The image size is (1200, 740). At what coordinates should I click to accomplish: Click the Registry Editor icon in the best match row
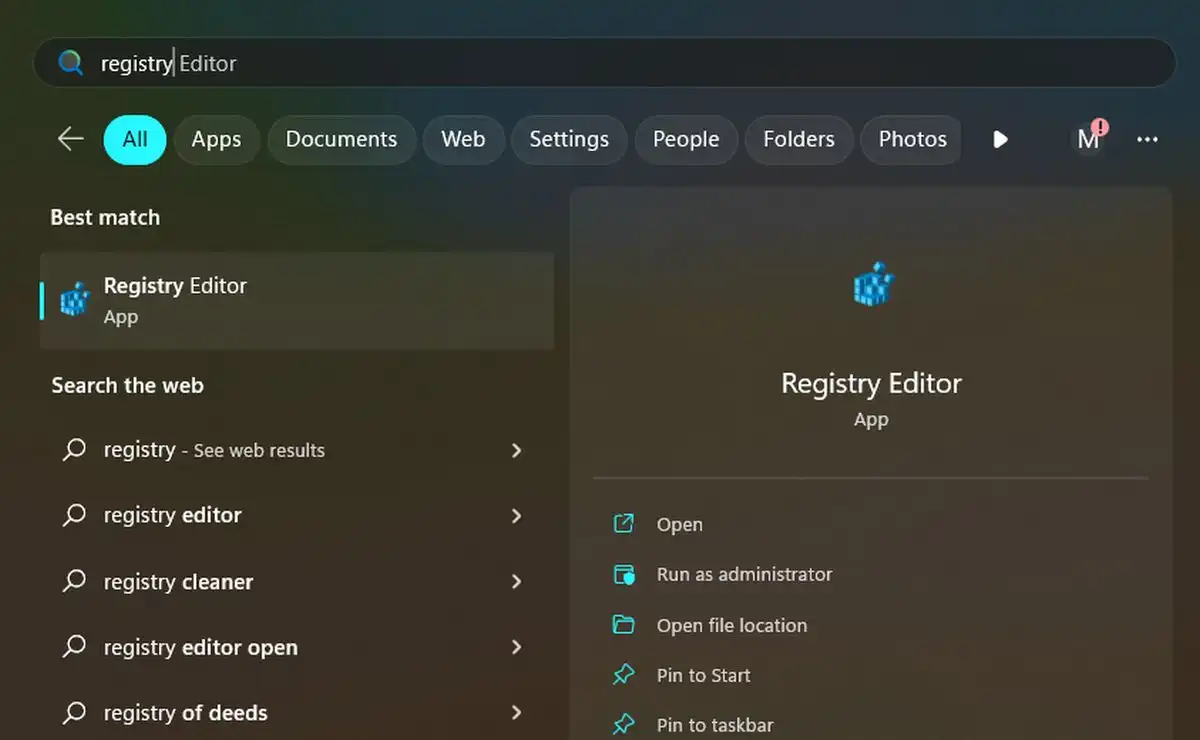(75, 298)
